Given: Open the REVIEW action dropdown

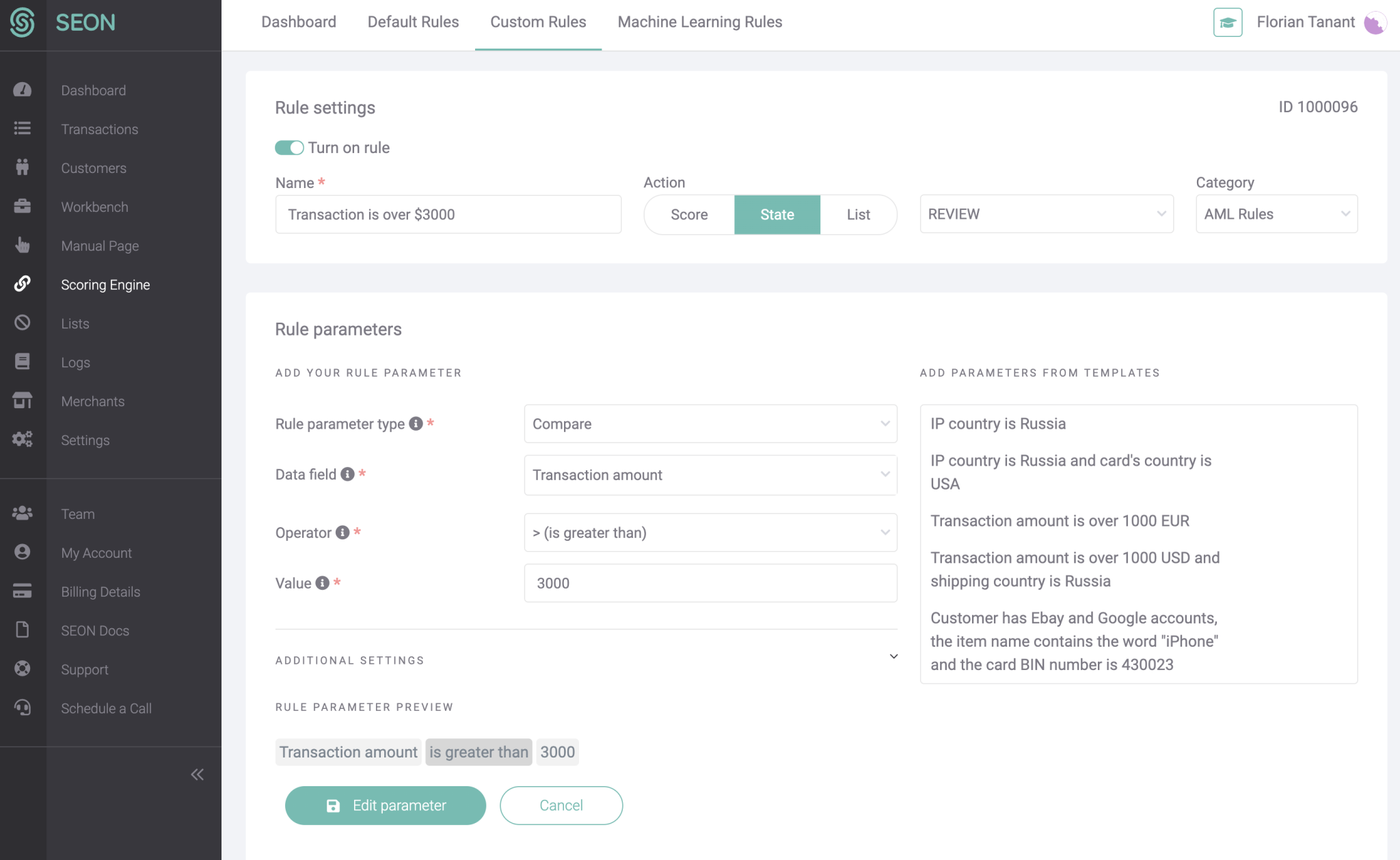Looking at the screenshot, I should 1045,214.
